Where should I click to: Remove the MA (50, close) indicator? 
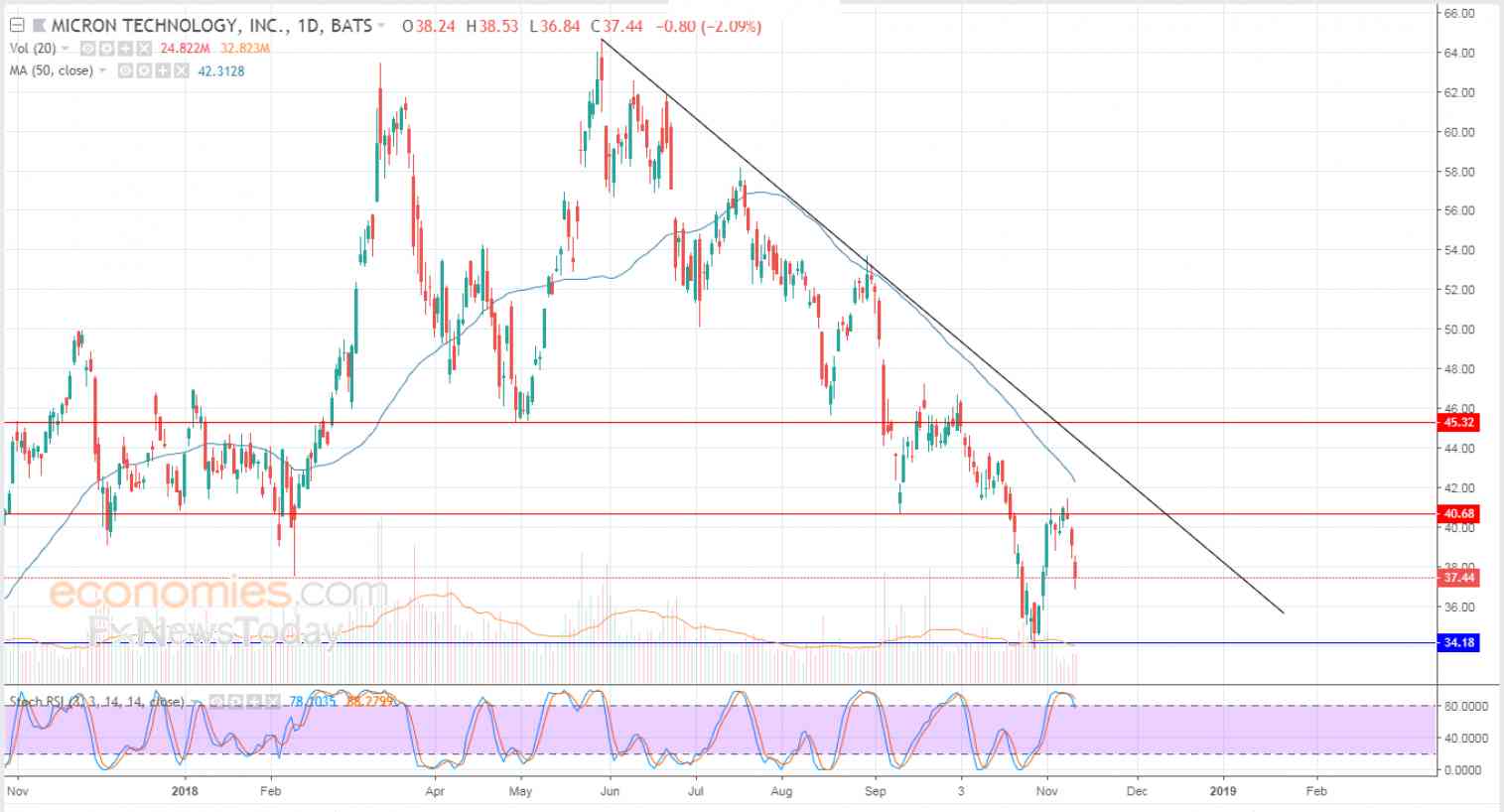[x=181, y=70]
